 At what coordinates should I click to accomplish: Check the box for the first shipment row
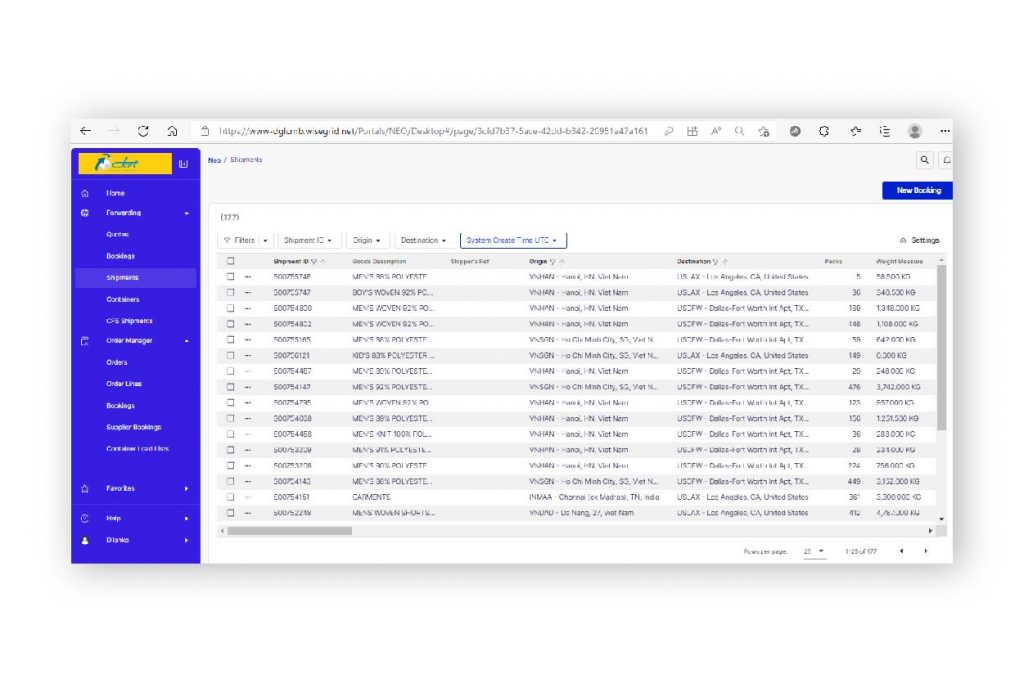point(230,277)
